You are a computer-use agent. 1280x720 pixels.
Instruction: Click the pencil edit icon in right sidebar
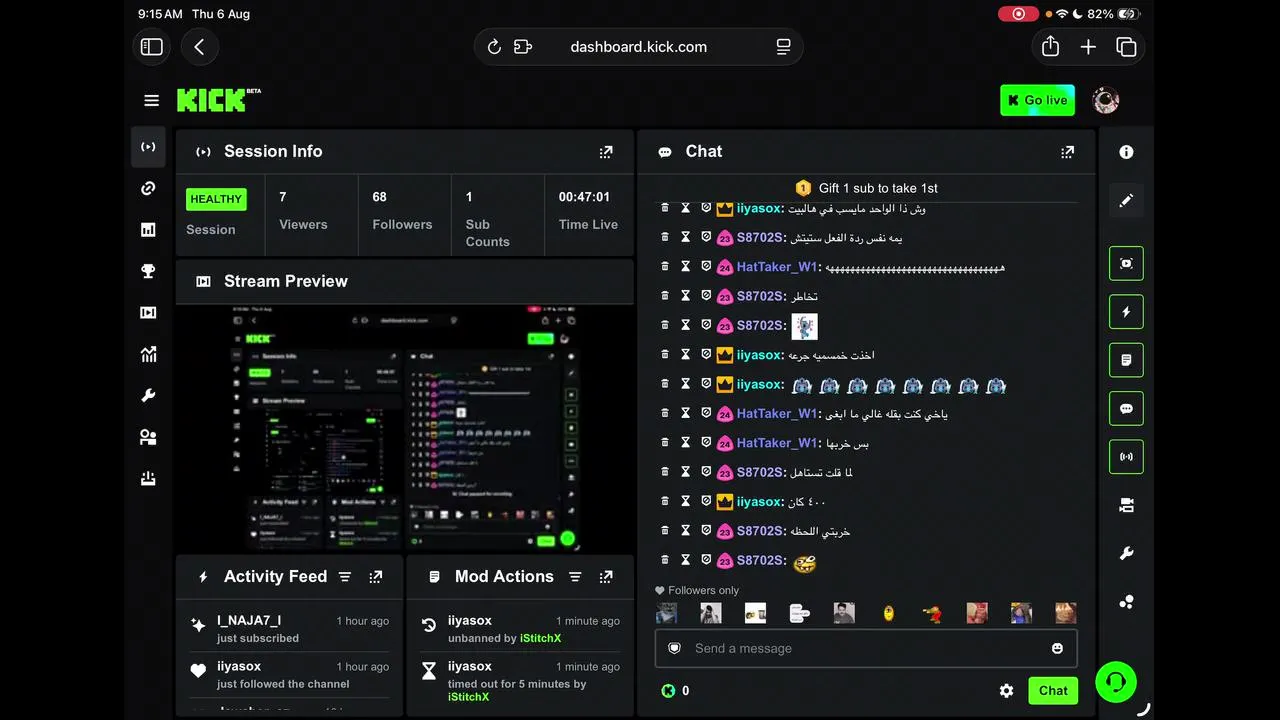(1126, 200)
